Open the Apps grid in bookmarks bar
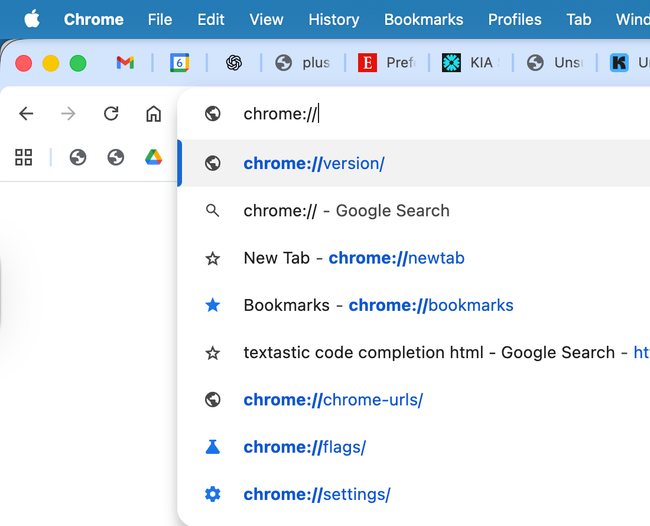 pyautogui.click(x=24, y=157)
